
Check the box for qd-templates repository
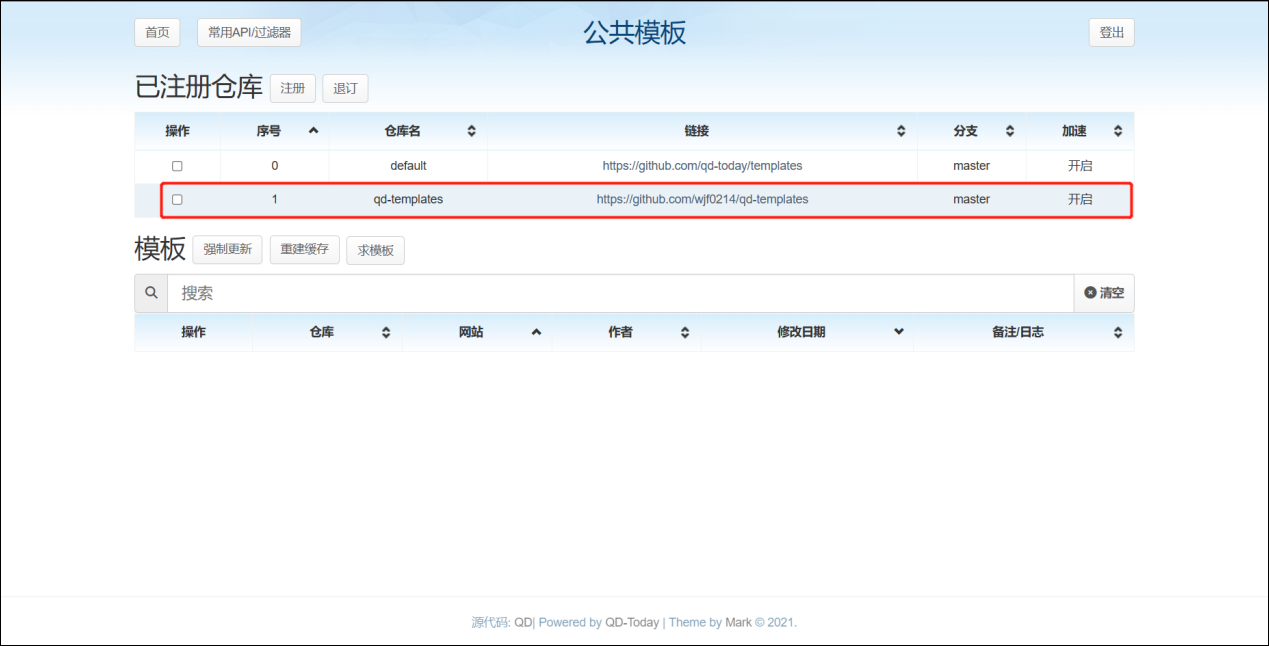[177, 200]
